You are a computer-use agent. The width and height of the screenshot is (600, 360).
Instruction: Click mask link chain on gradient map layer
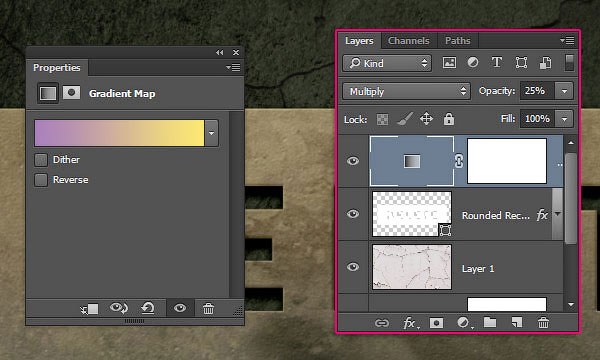click(459, 161)
